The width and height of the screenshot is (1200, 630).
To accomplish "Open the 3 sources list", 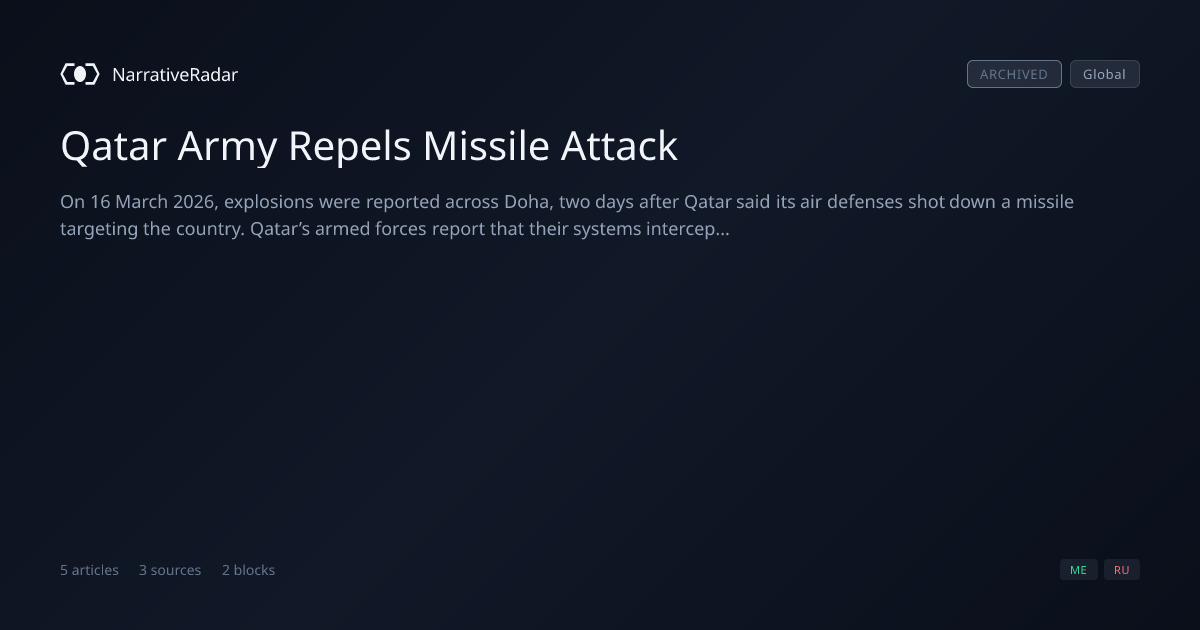I will coord(170,570).
